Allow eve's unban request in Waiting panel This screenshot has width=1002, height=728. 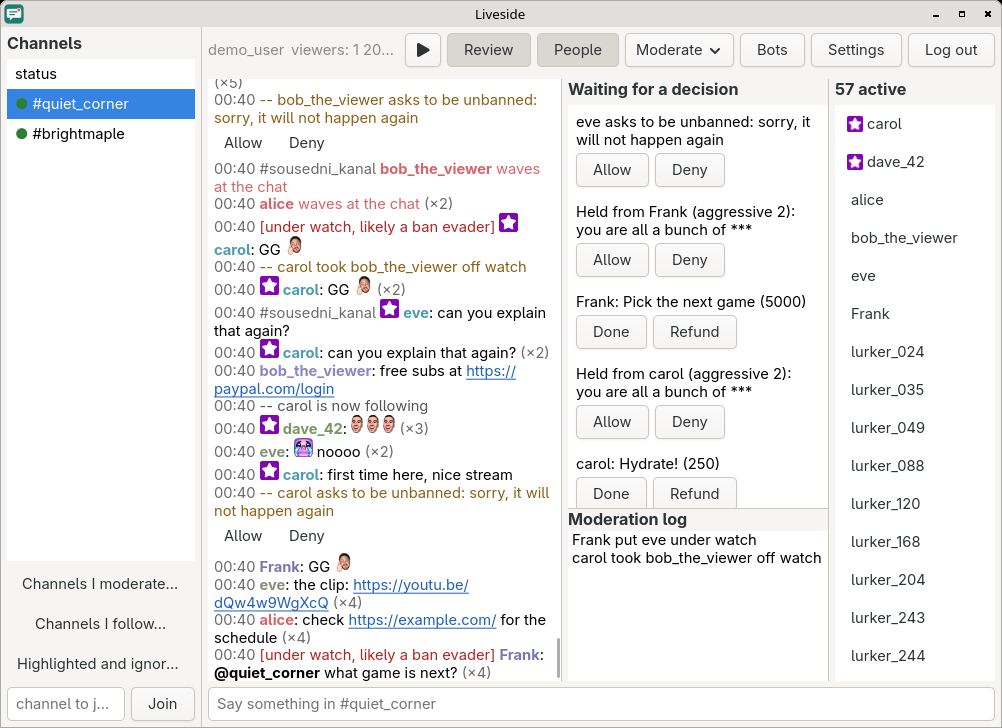pyautogui.click(x=612, y=170)
